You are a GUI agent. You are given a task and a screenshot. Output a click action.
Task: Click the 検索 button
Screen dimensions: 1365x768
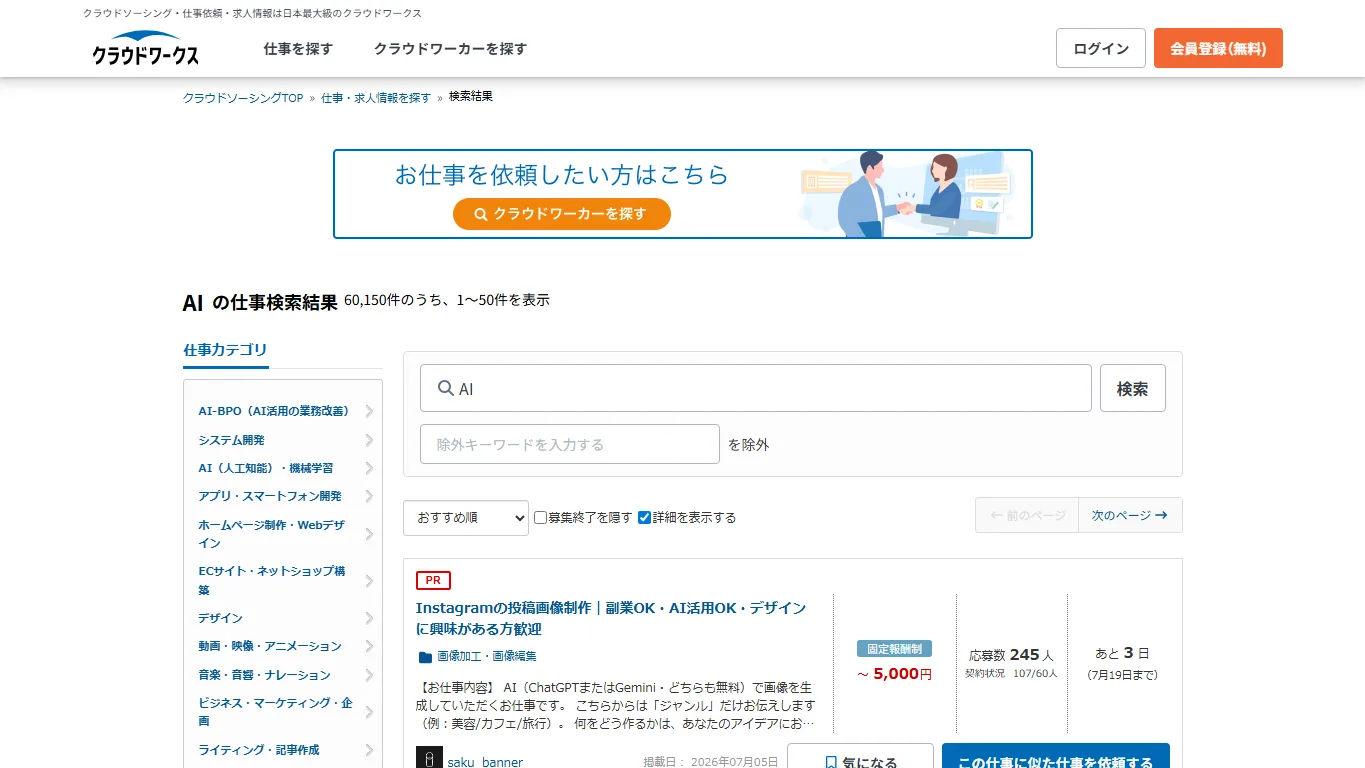1133,388
